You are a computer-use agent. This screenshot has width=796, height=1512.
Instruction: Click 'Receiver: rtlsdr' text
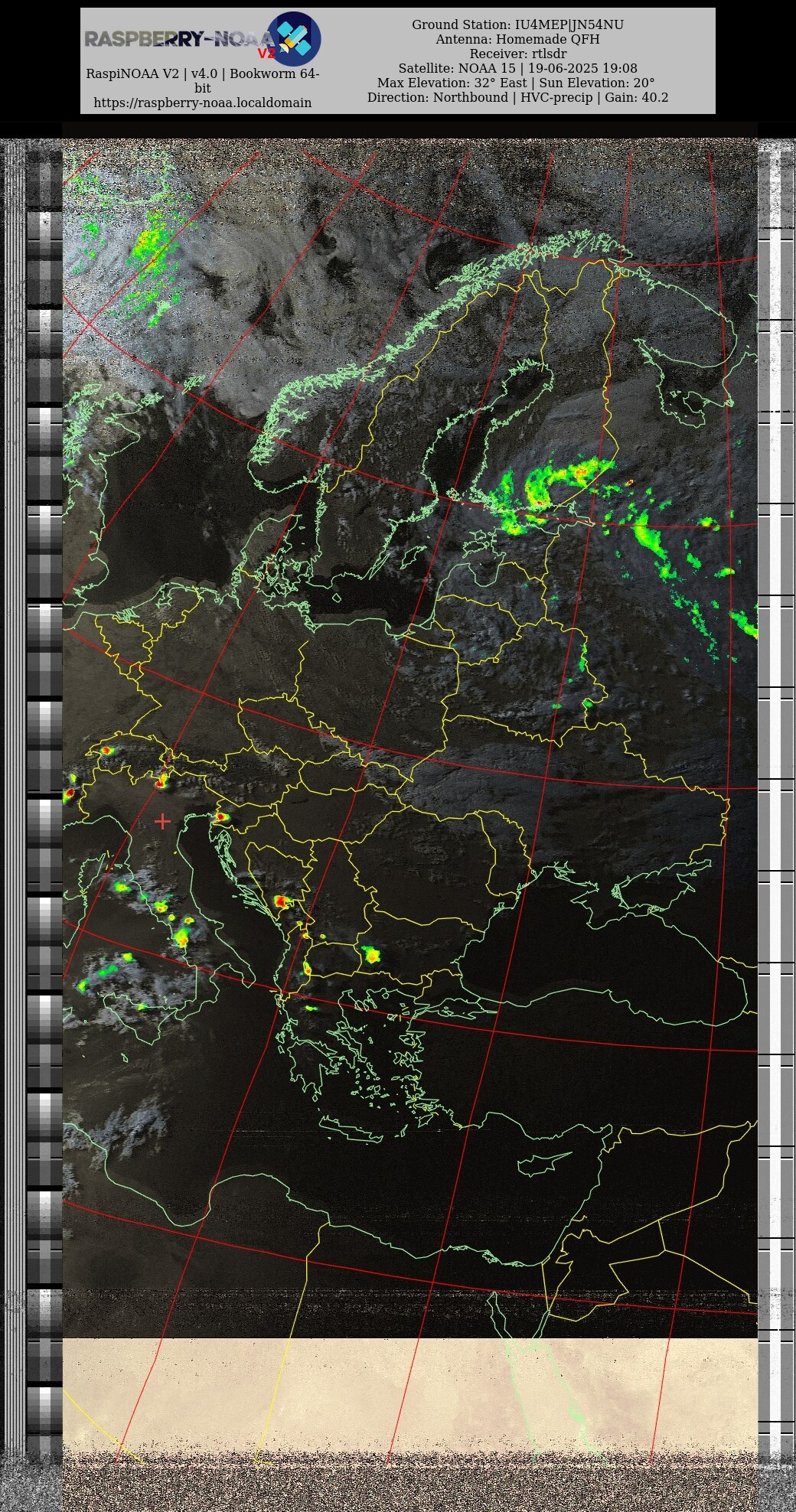point(518,54)
